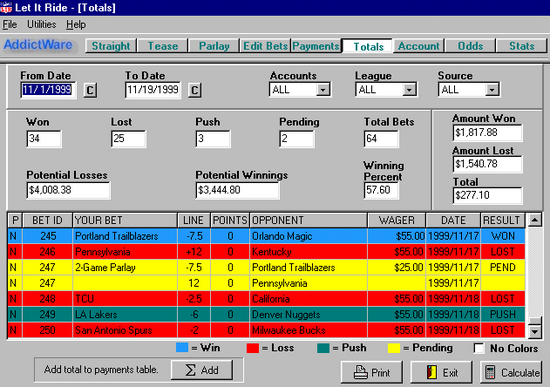
Task: Click the AddictWare logo
Action: [x=38, y=45]
